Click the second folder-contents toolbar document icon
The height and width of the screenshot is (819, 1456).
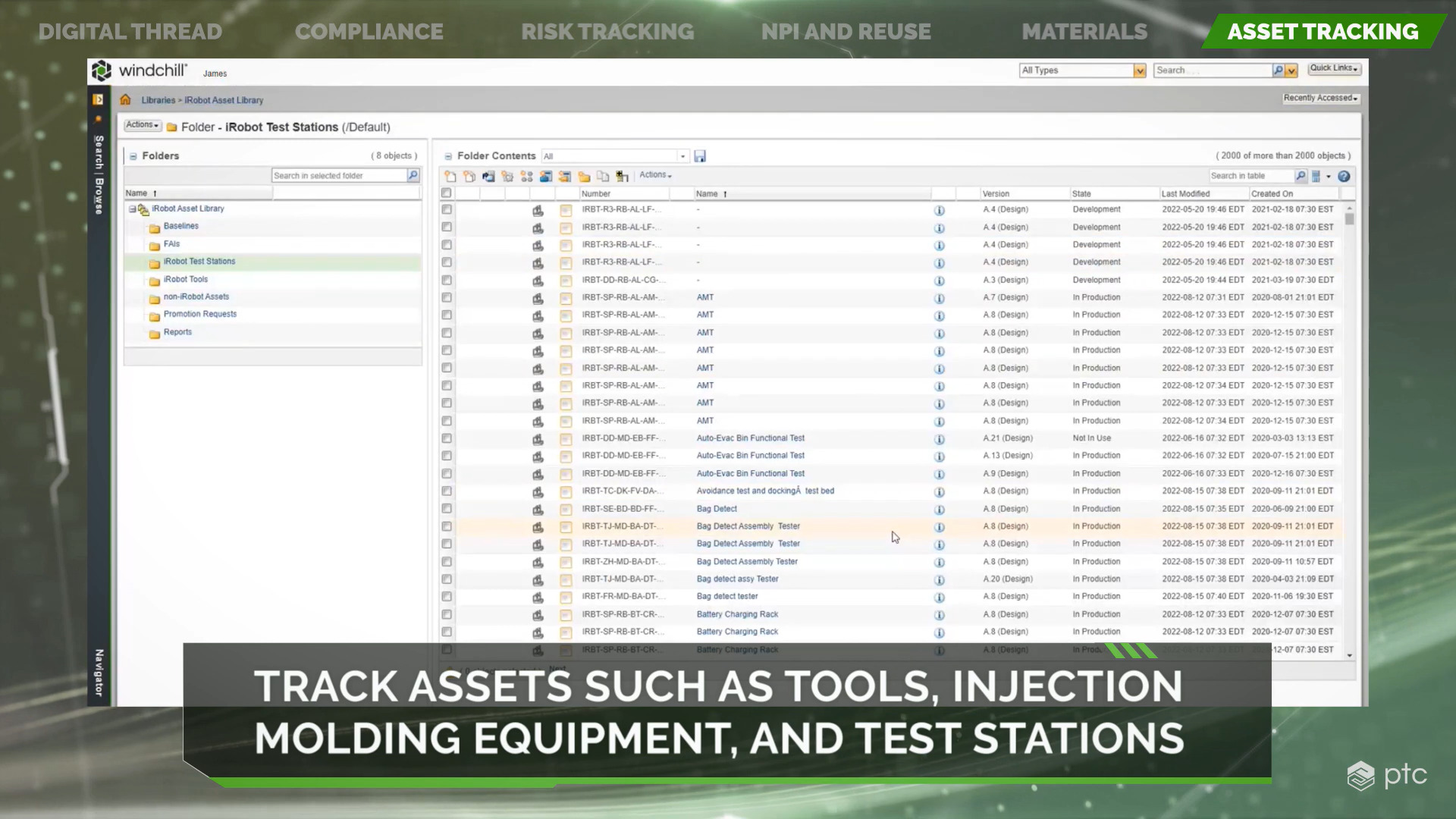[x=469, y=176]
